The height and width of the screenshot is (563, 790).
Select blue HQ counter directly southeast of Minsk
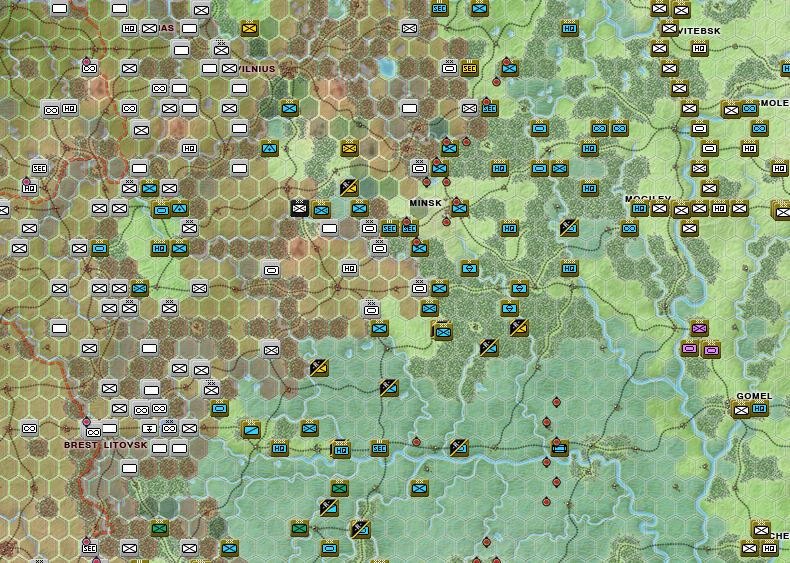[509, 228]
